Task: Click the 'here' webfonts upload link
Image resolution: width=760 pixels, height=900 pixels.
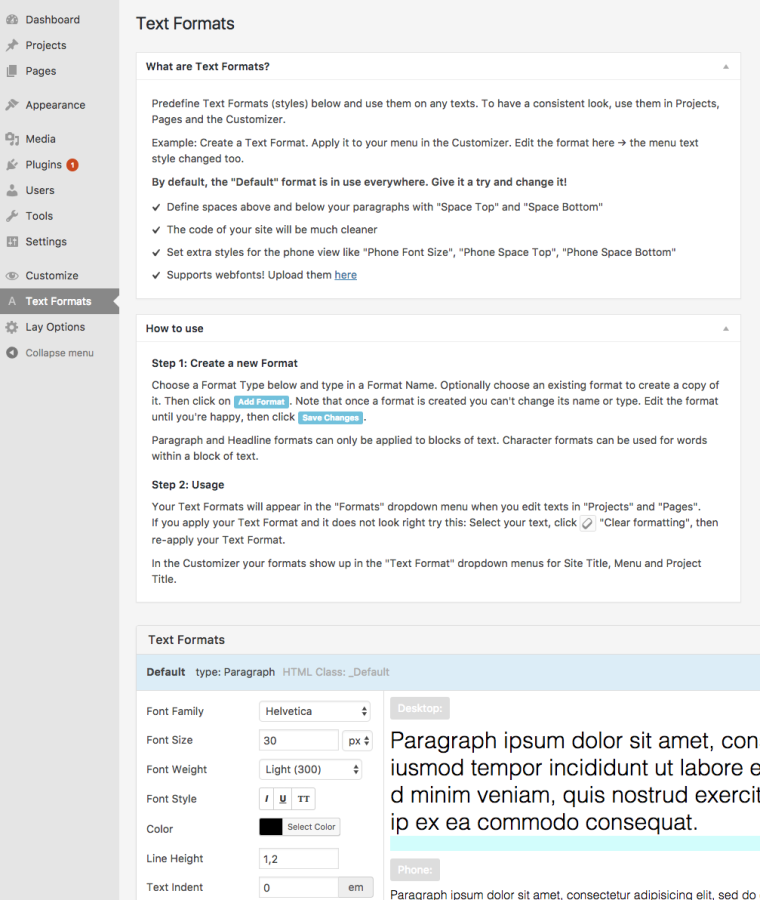Action: [345, 275]
